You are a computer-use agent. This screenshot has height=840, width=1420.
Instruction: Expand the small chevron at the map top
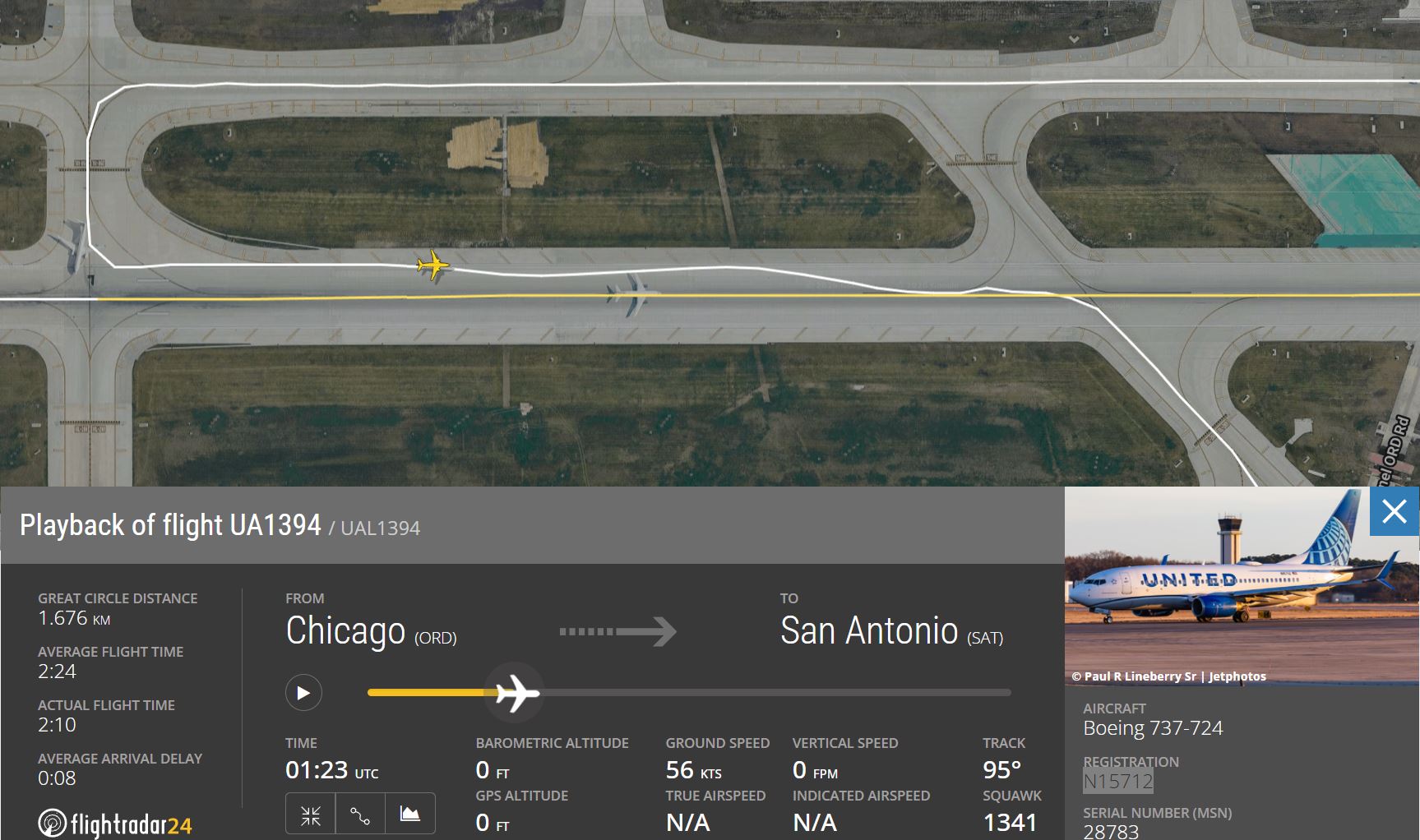(x=1074, y=39)
